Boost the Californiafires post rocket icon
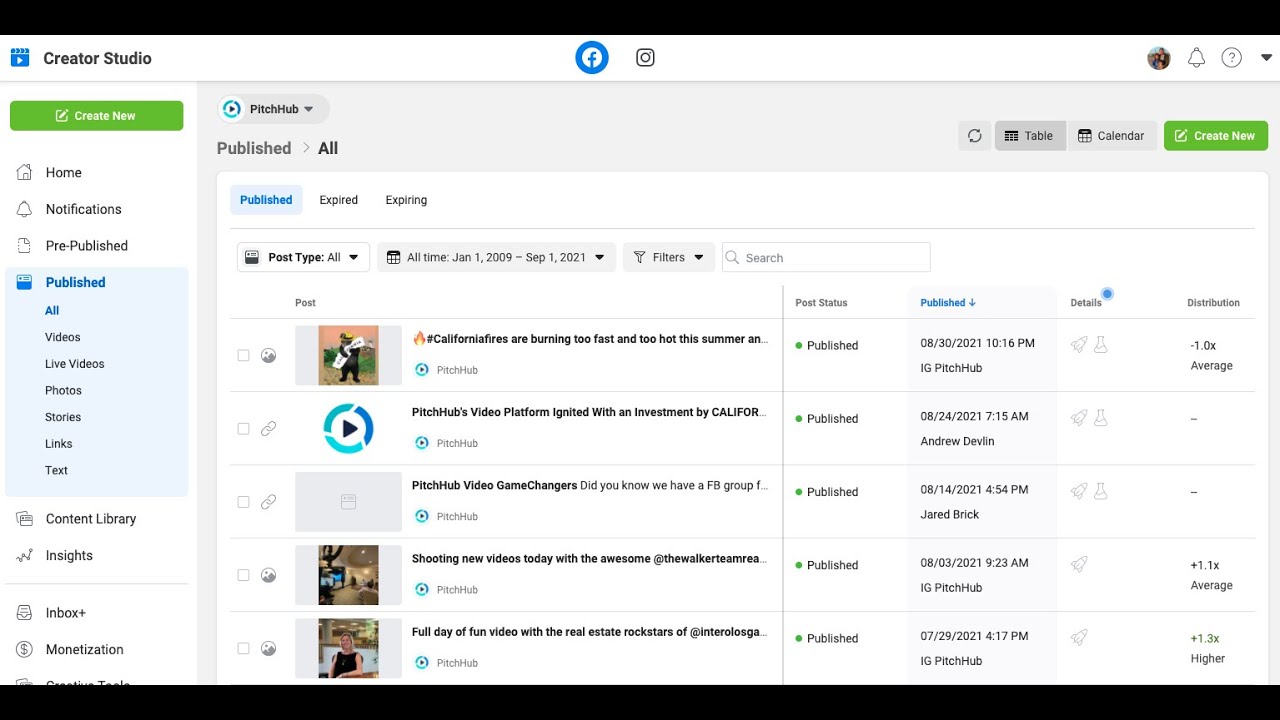 pyautogui.click(x=1079, y=345)
